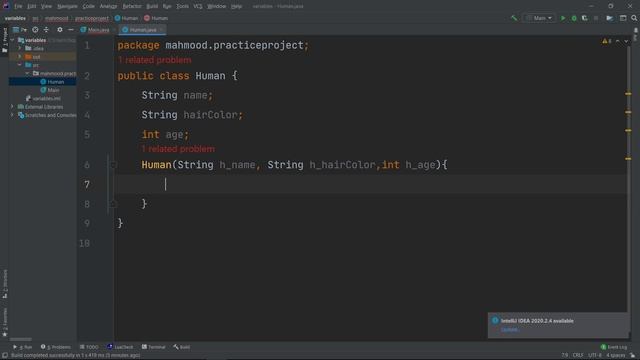The width and height of the screenshot is (640, 360).
Task: Close the Human.java editor tab
Action: 161,30
